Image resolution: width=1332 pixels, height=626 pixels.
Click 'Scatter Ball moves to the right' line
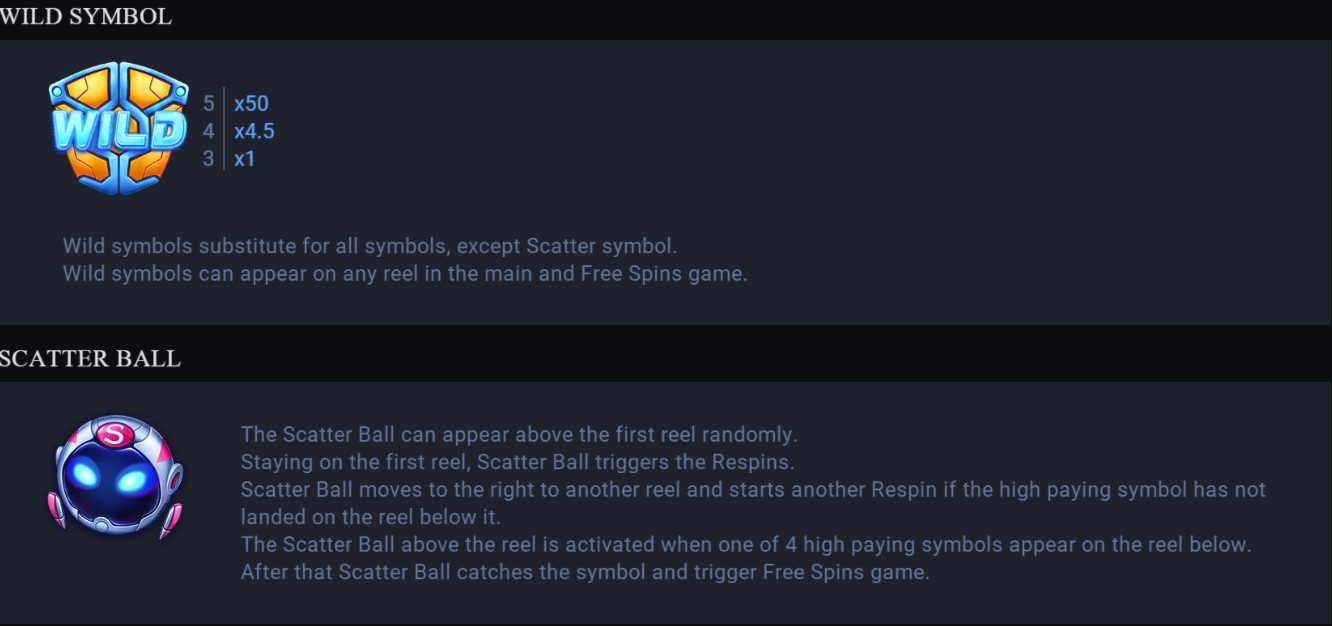tap(753, 490)
